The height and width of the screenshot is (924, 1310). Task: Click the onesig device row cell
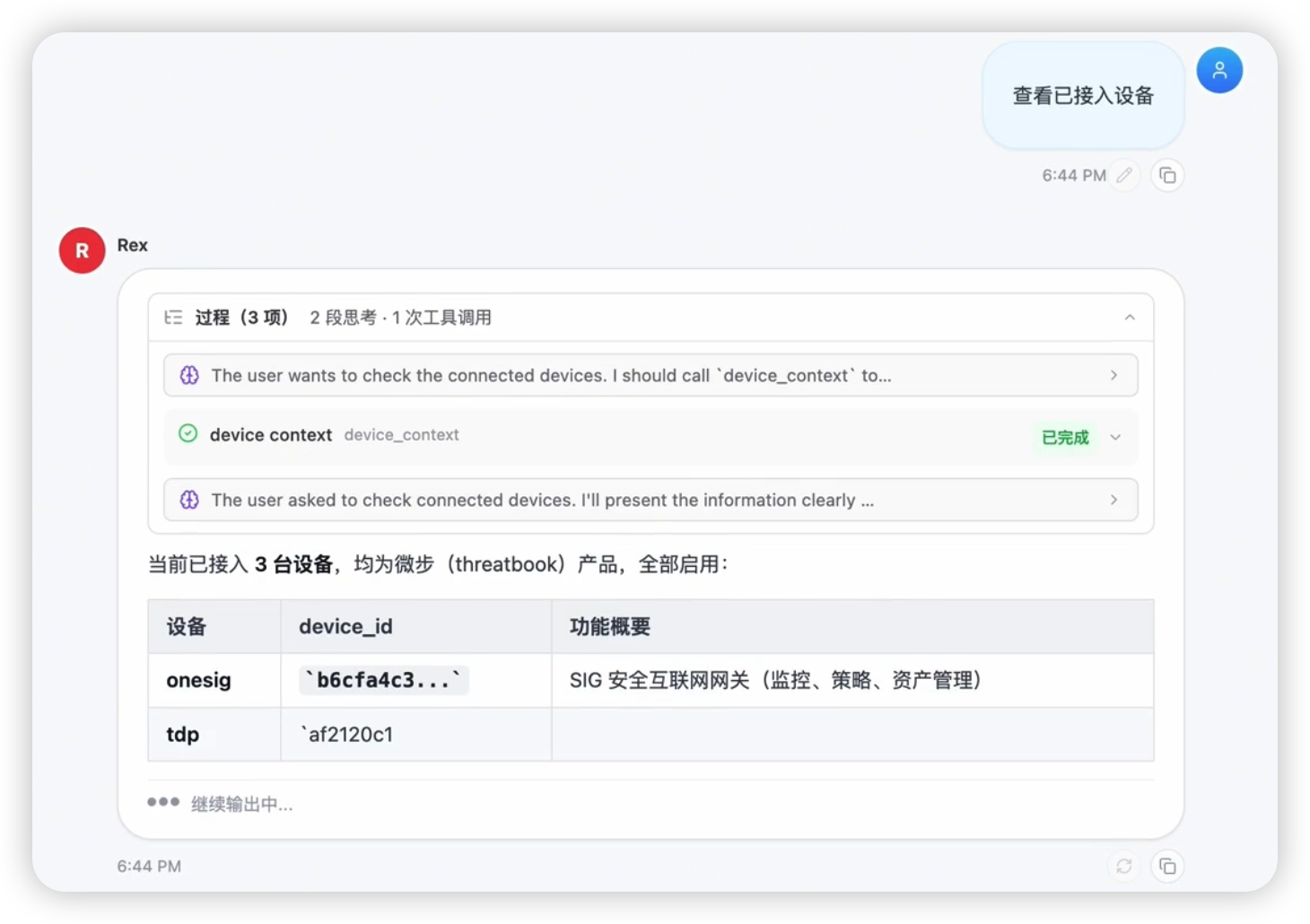click(214, 680)
